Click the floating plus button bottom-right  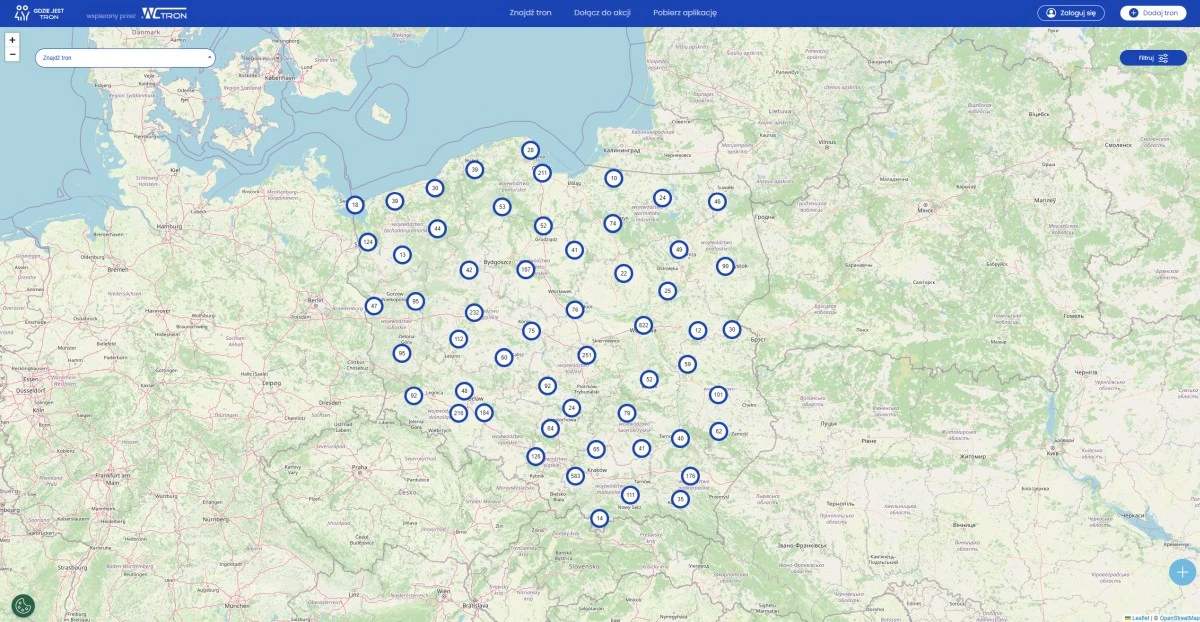pyautogui.click(x=1180, y=571)
